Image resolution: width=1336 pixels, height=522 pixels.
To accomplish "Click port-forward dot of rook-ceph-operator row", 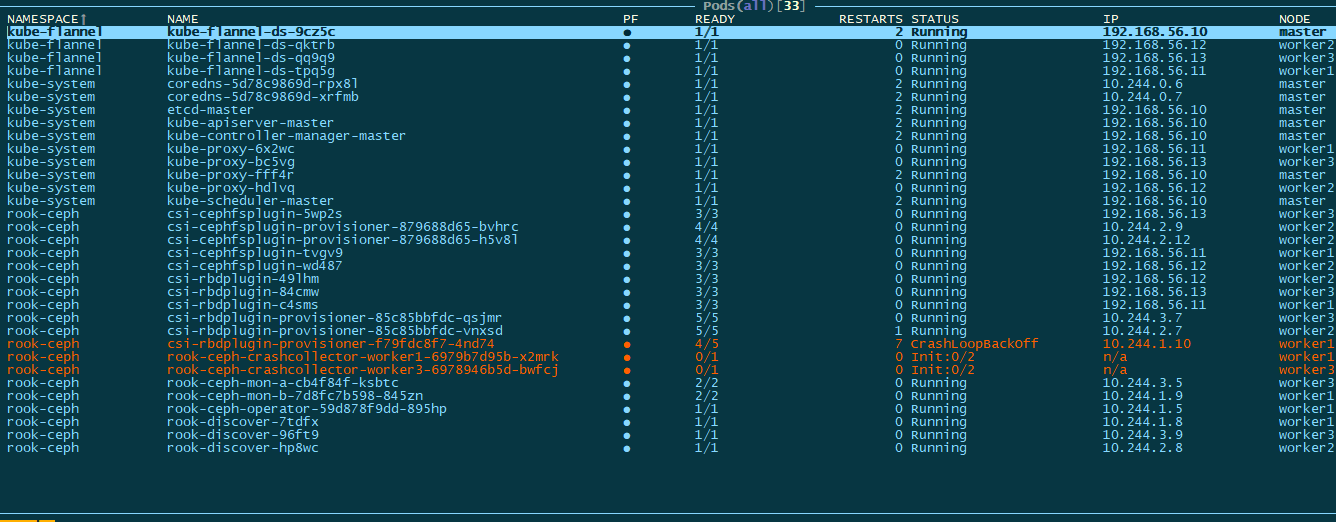I will point(627,409).
